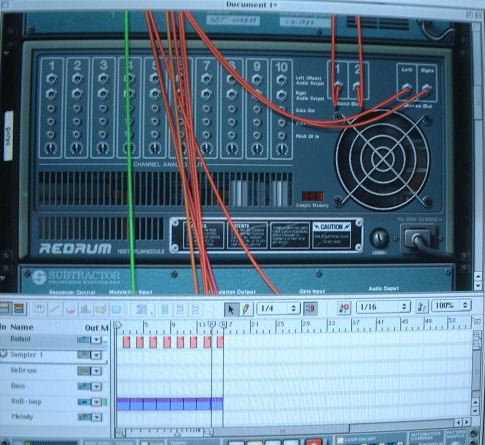Click the Out column header in track list
Viewport: 485px width, 445px height.
(92, 328)
